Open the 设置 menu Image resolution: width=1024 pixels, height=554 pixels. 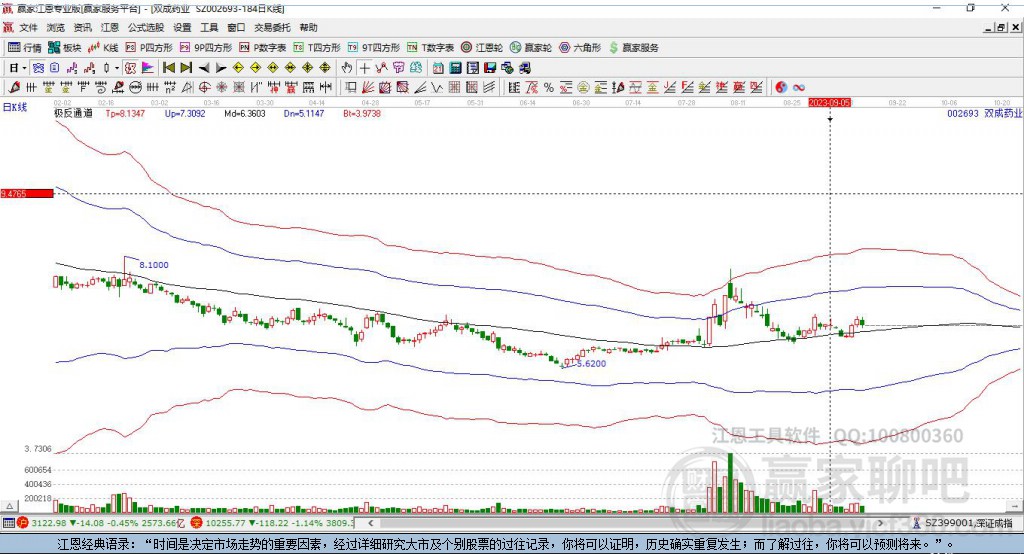point(182,27)
